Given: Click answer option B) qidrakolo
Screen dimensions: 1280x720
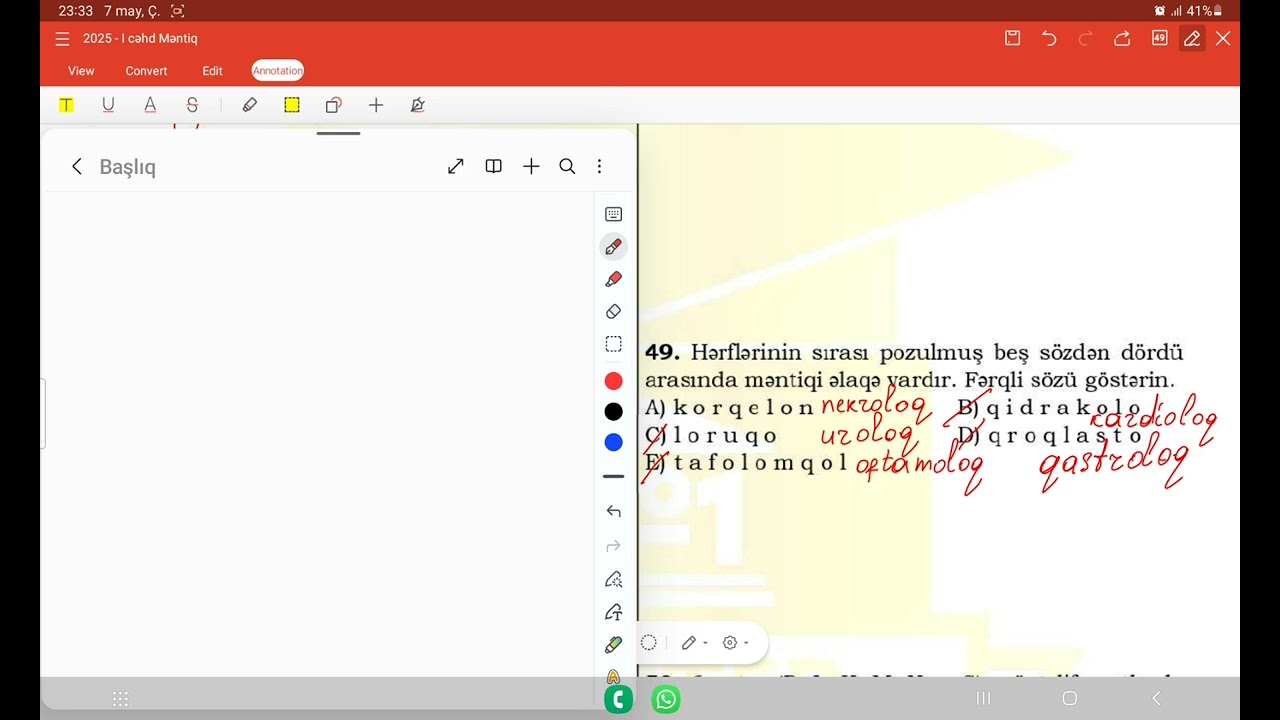Looking at the screenshot, I should 1049,407.
